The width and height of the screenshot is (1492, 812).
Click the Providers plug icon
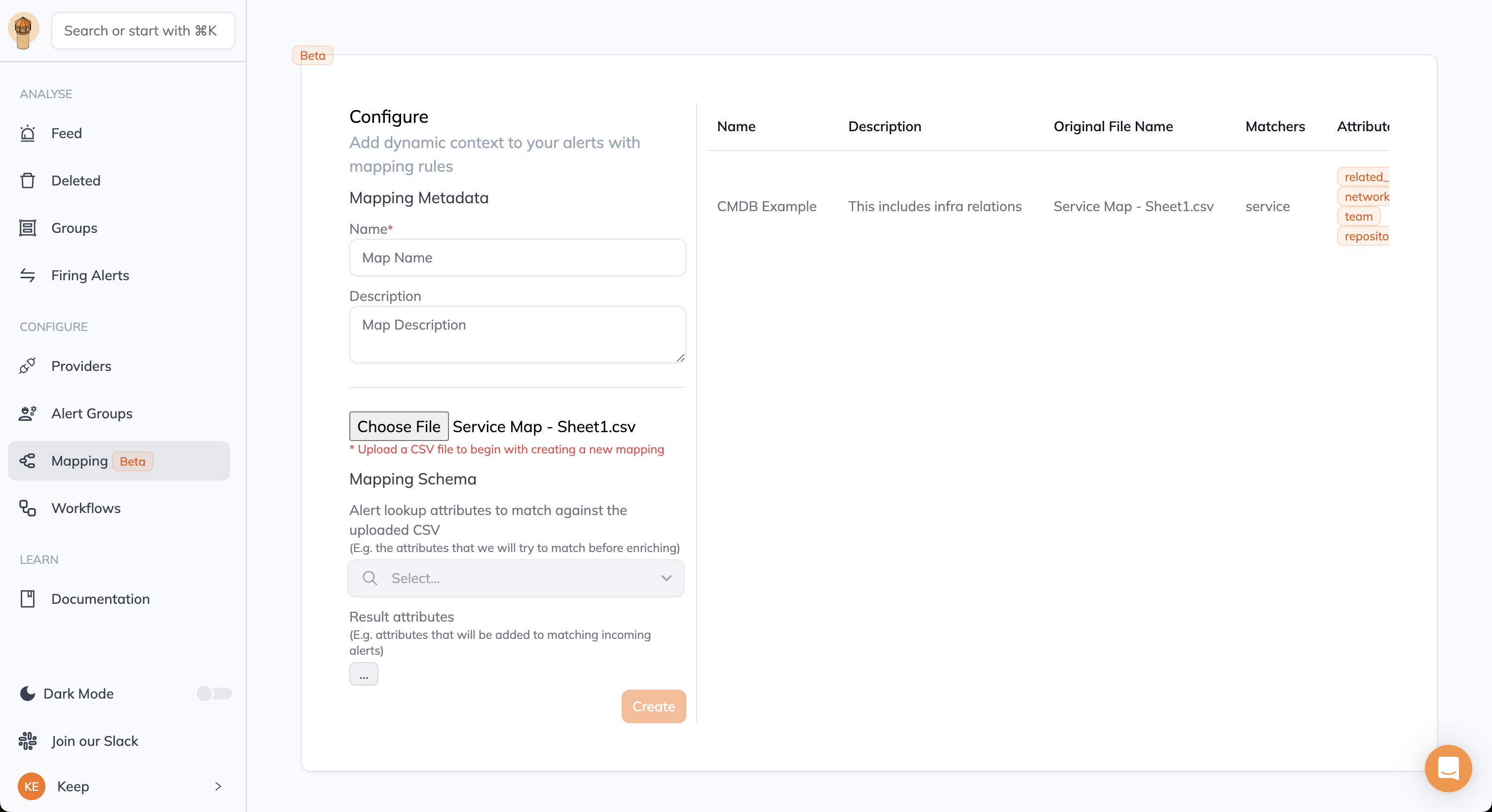pyautogui.click(x=27, y=366)
